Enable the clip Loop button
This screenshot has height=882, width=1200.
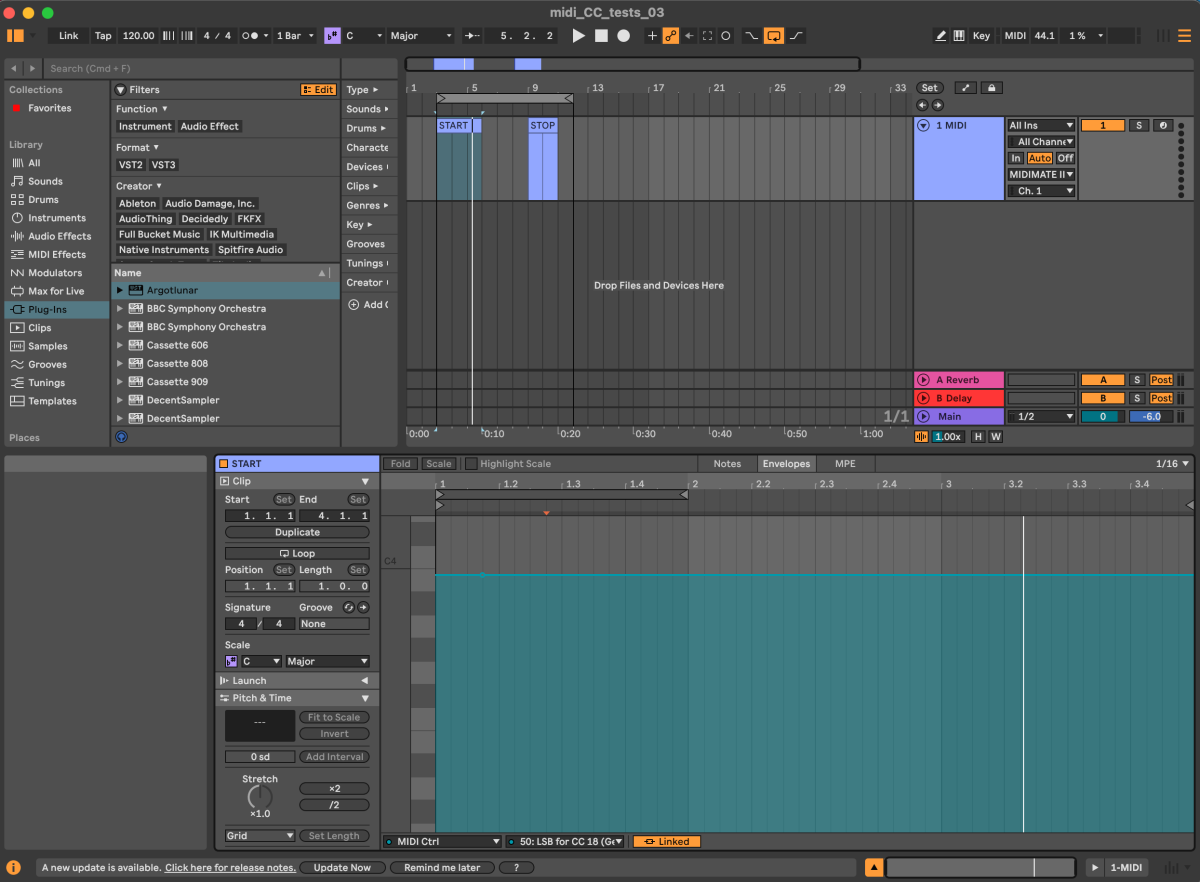(297, 553)
